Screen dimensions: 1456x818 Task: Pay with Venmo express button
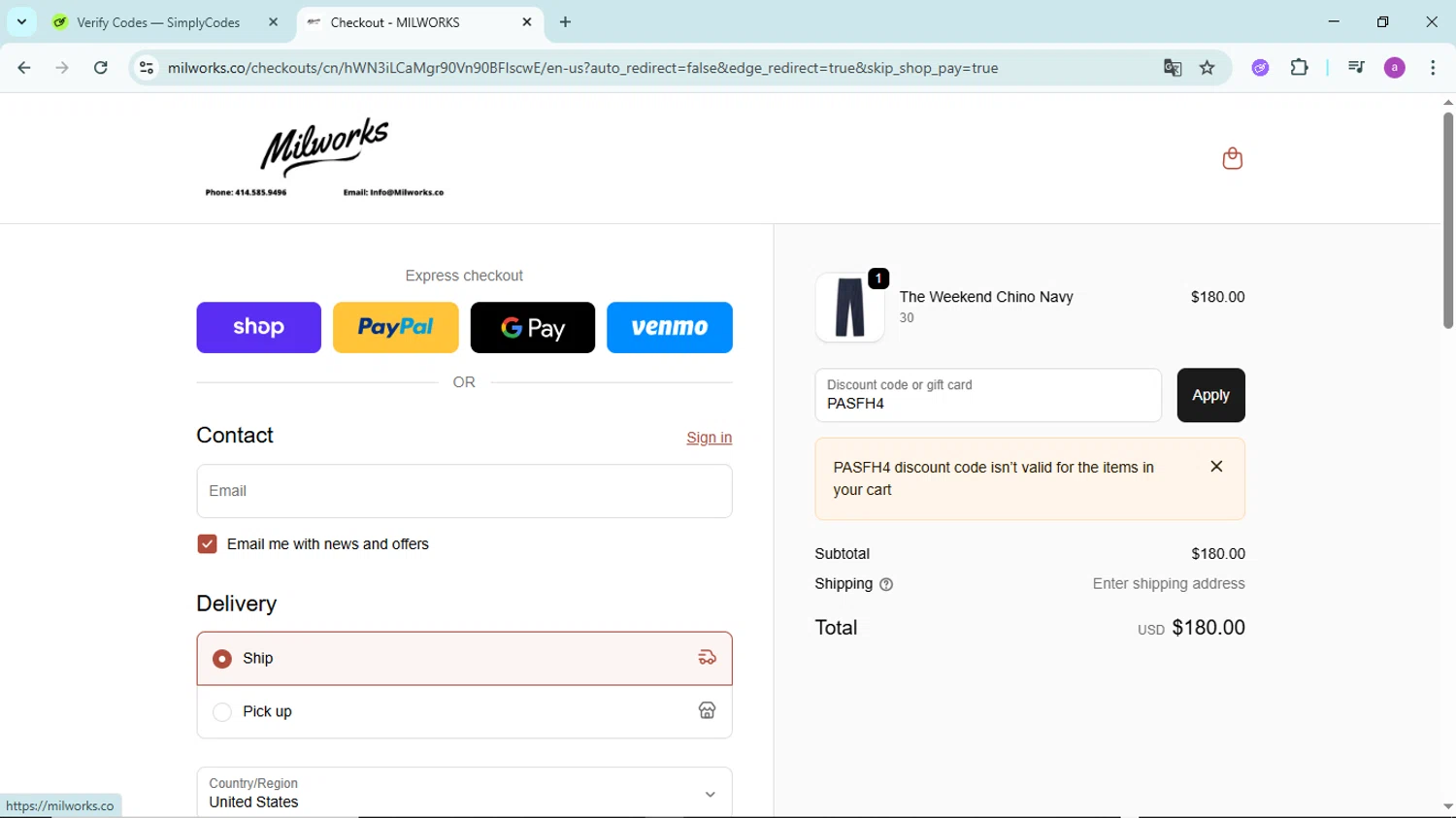pyautogui.click(x=670, y=327)
